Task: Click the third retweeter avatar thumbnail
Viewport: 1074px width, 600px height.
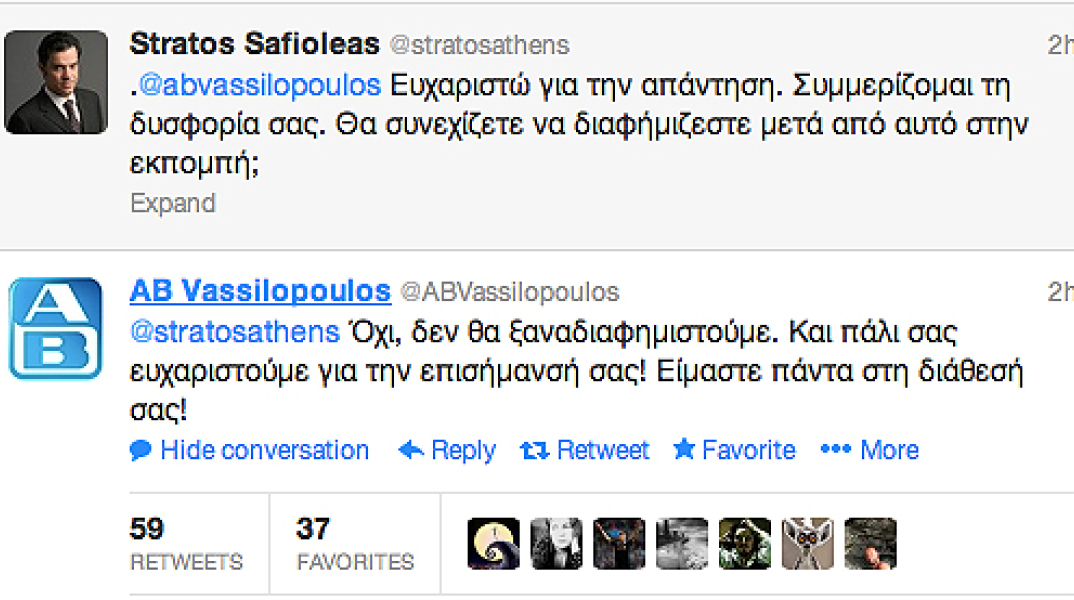Action: [x=619, y=544]
